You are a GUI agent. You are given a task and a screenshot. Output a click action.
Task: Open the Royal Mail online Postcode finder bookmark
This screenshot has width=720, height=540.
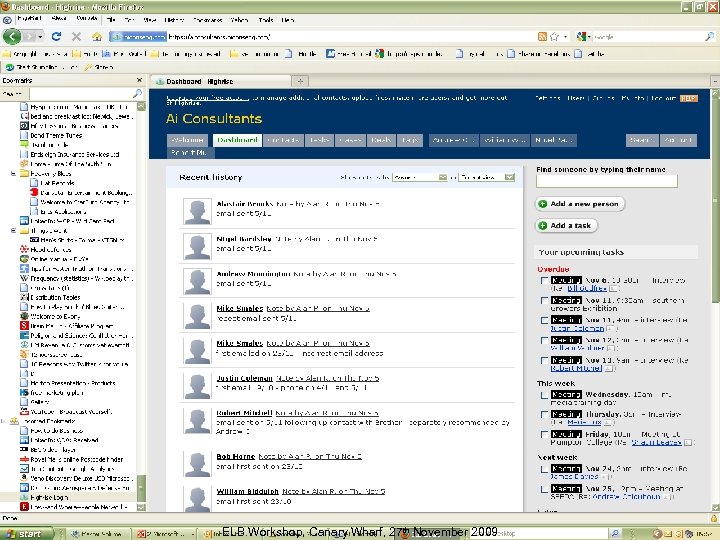point(72,459)
